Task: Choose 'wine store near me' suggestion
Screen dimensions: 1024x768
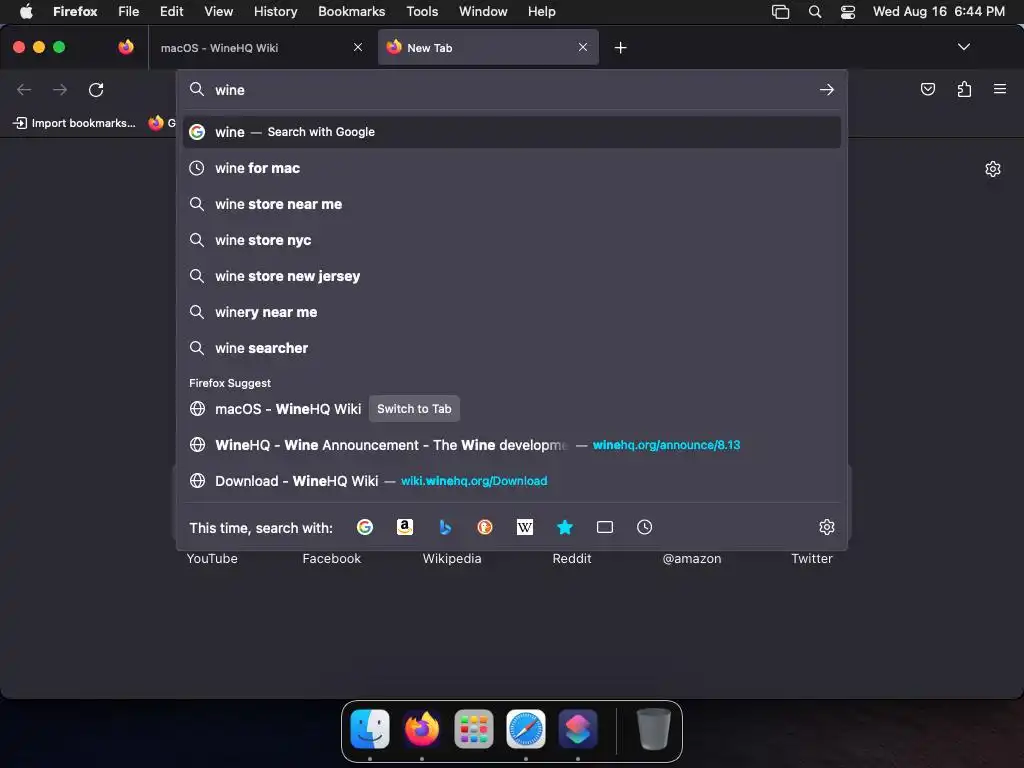Action: click(512, 204)
